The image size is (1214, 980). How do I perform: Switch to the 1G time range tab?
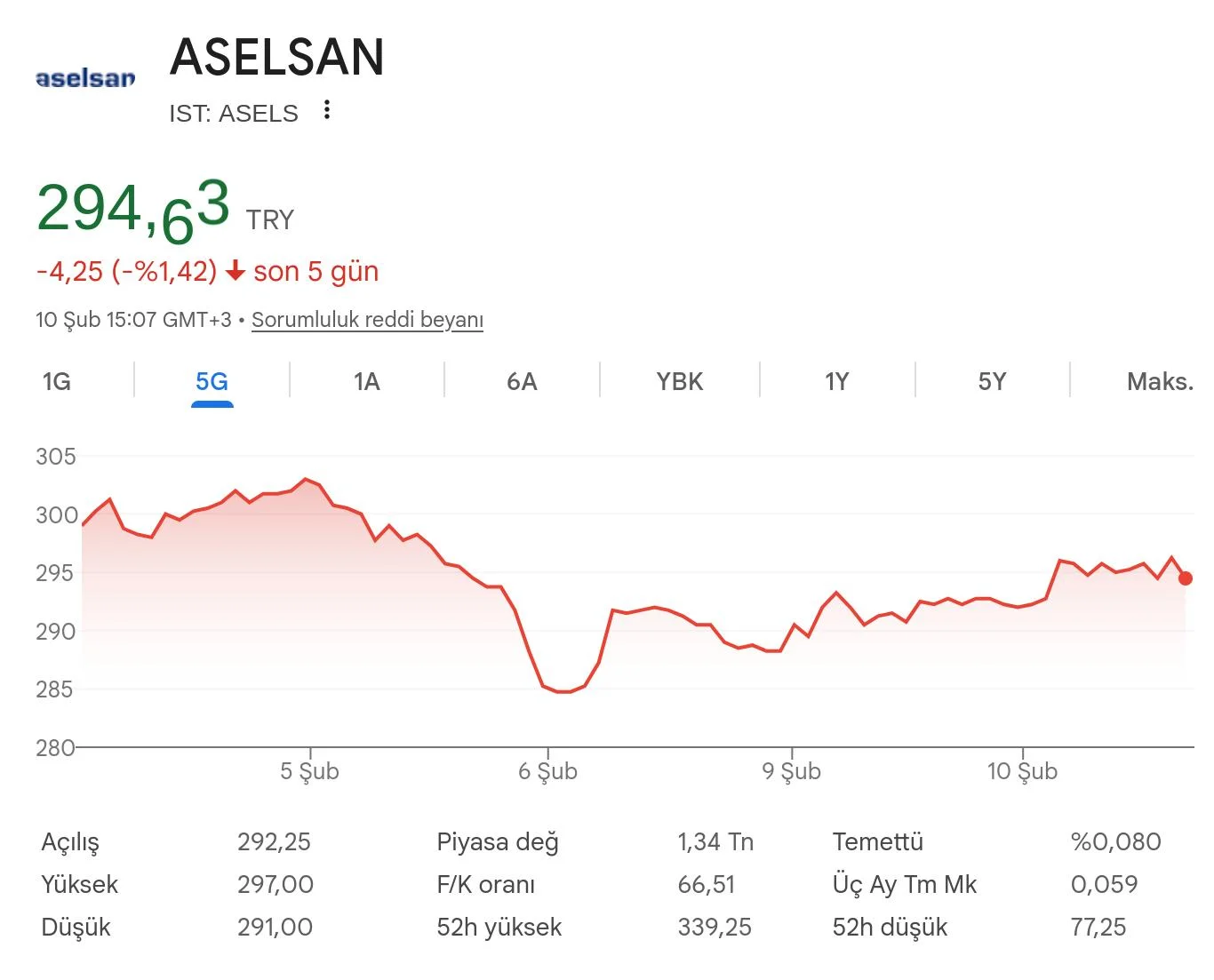pos(57,382)
